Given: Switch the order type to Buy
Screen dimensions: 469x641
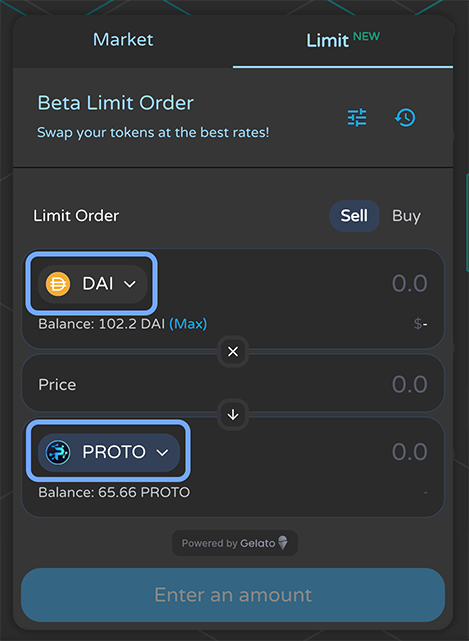Looking at the screenshot, I should [x=406, y=215].
